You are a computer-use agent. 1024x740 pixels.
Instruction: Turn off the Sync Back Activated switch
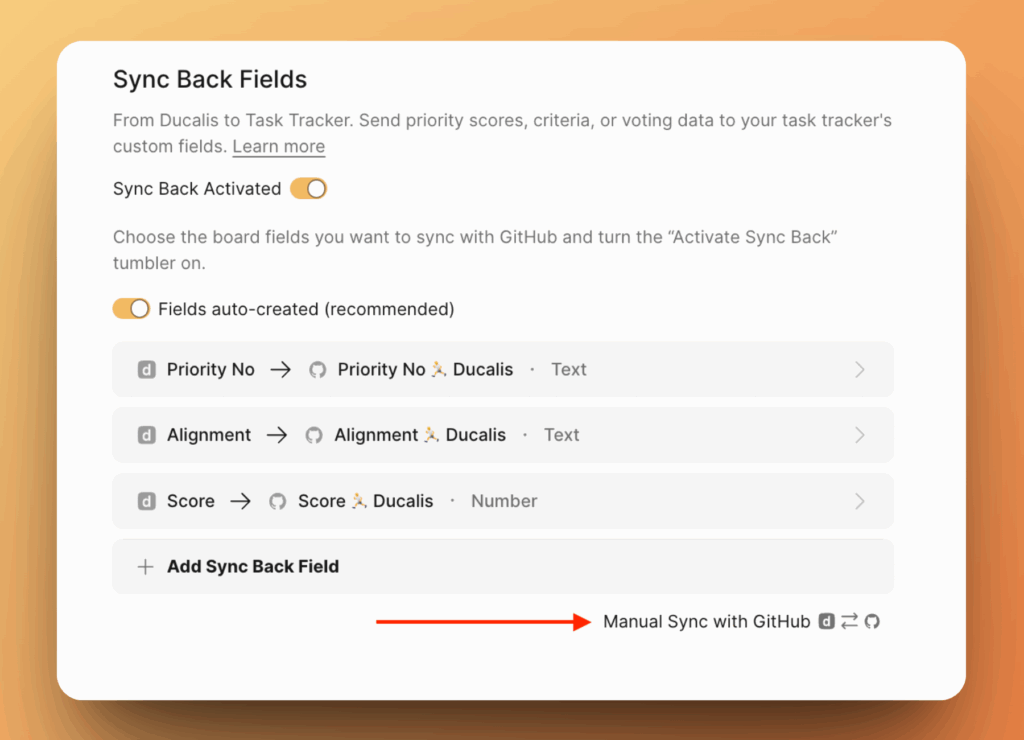pyautogui.click(x=308, y=189)
